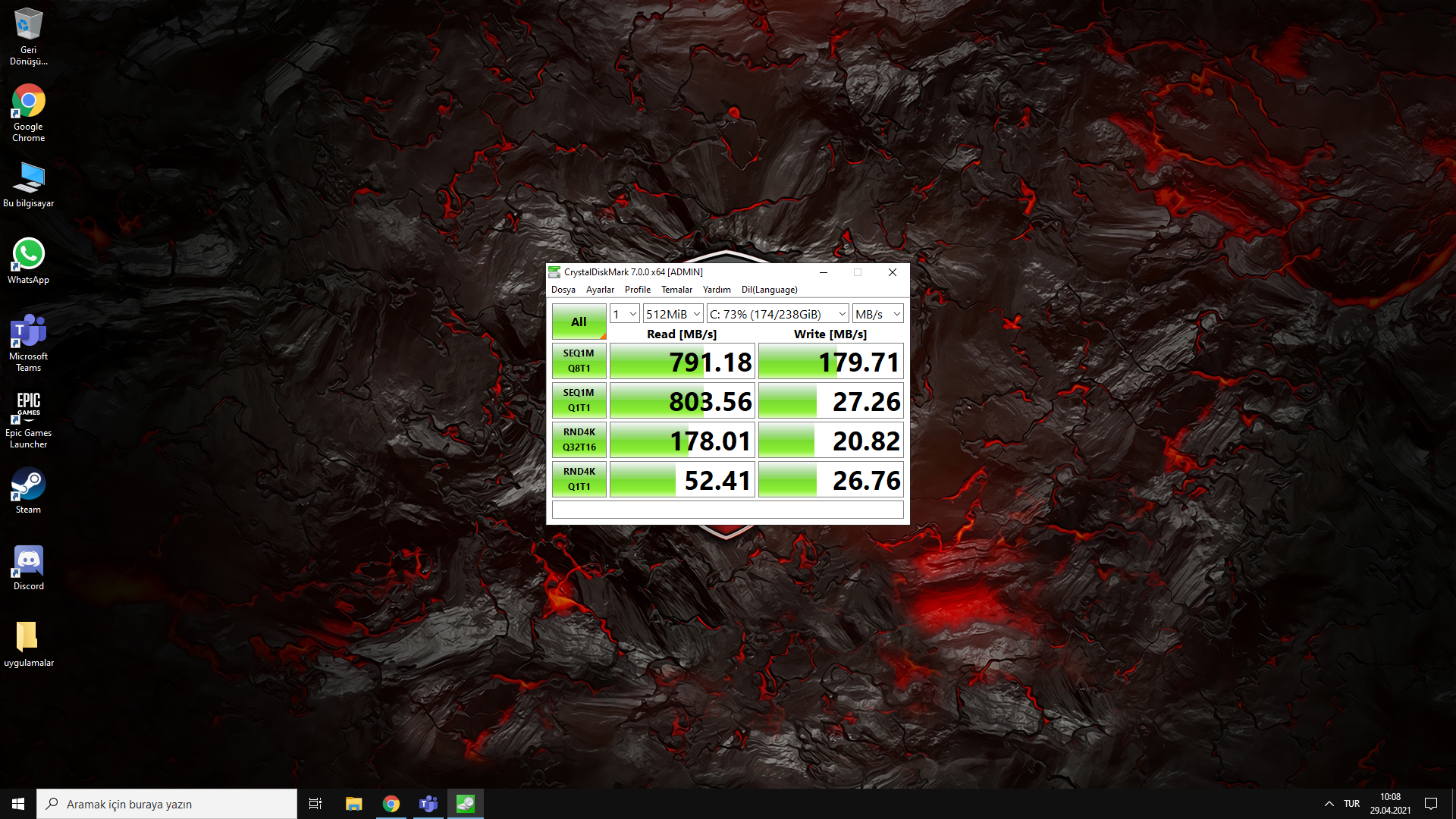Start the RND4K Q32T16 test

[579, 440]
